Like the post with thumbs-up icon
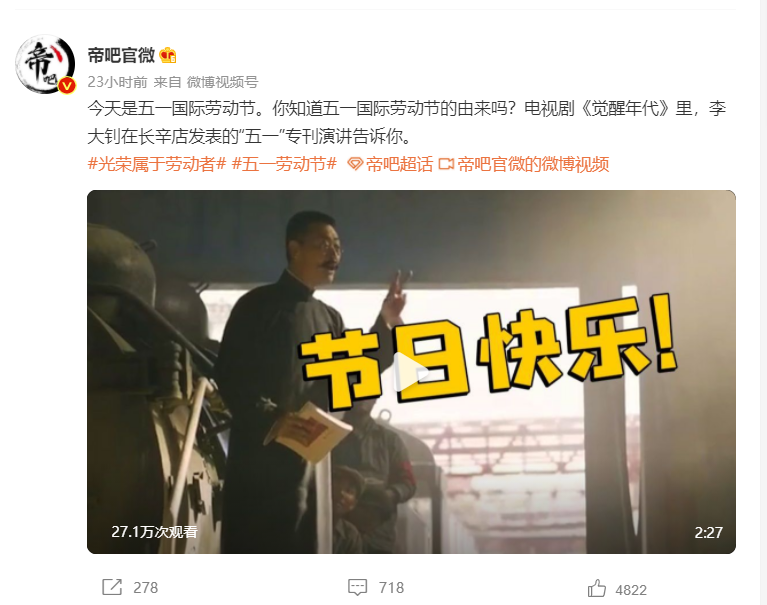Viewport: 767px width, 605px height. tap(597, 588)
